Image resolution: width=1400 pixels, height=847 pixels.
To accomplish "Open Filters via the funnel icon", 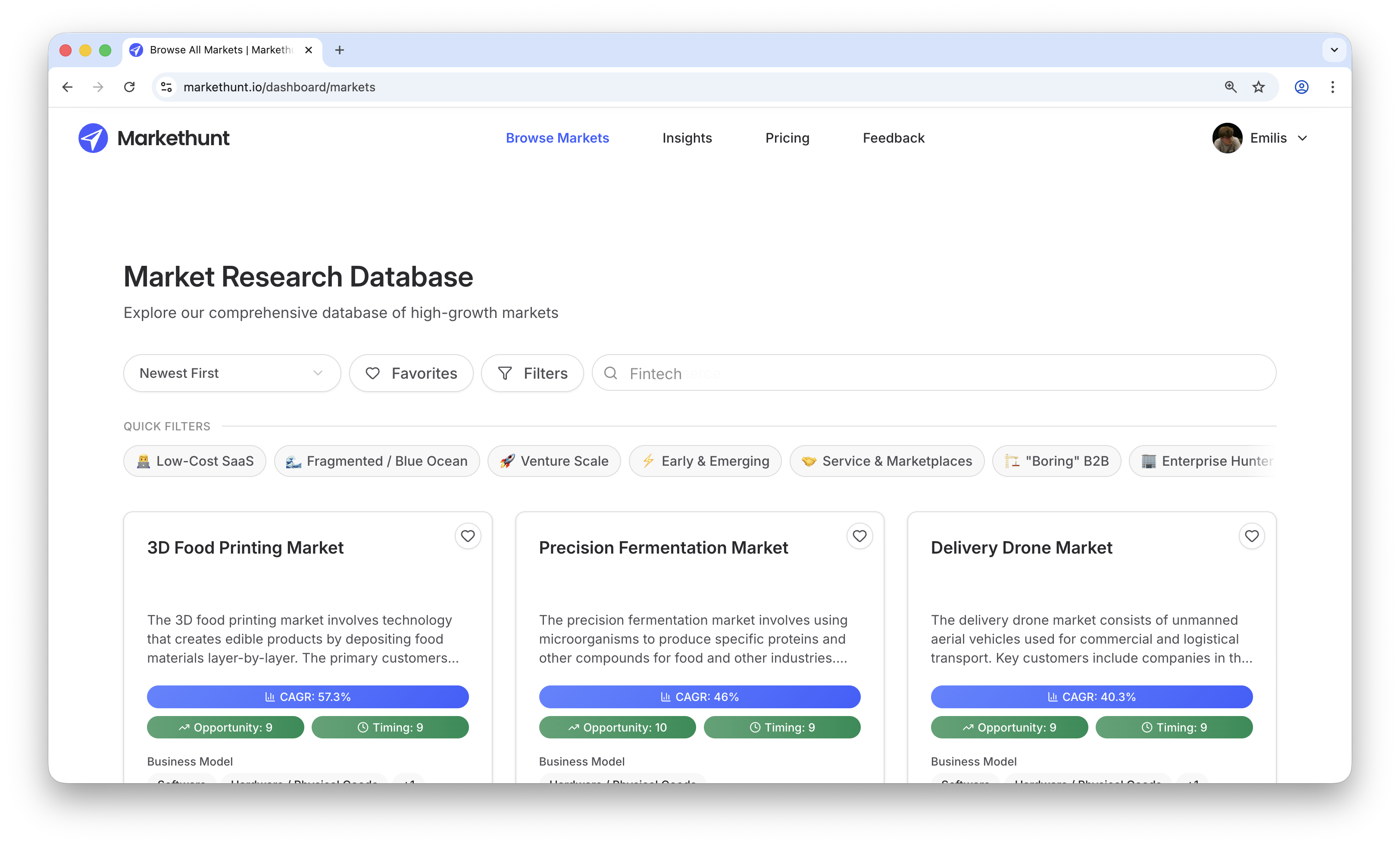I will point(505,373).
